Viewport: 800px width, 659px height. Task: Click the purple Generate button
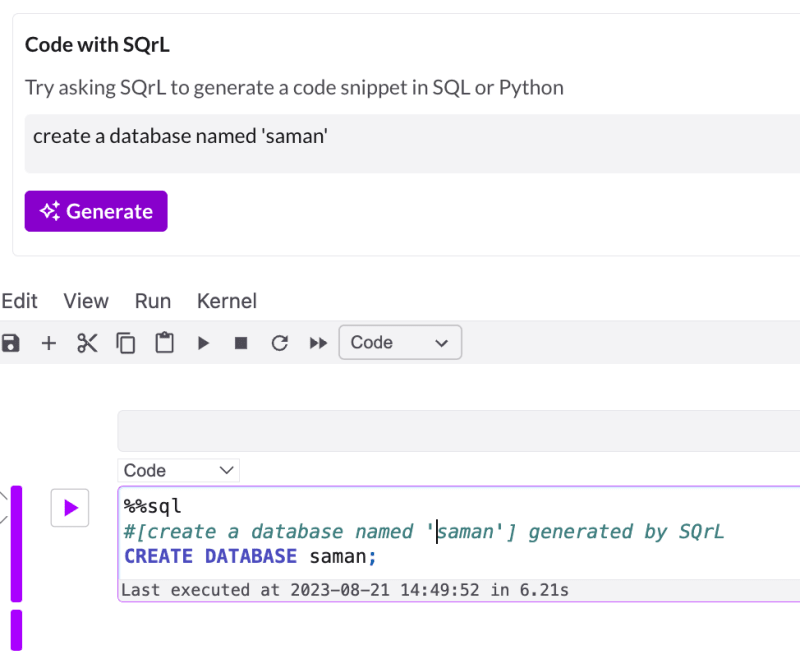pyautogui.click(x=96, y=211)
